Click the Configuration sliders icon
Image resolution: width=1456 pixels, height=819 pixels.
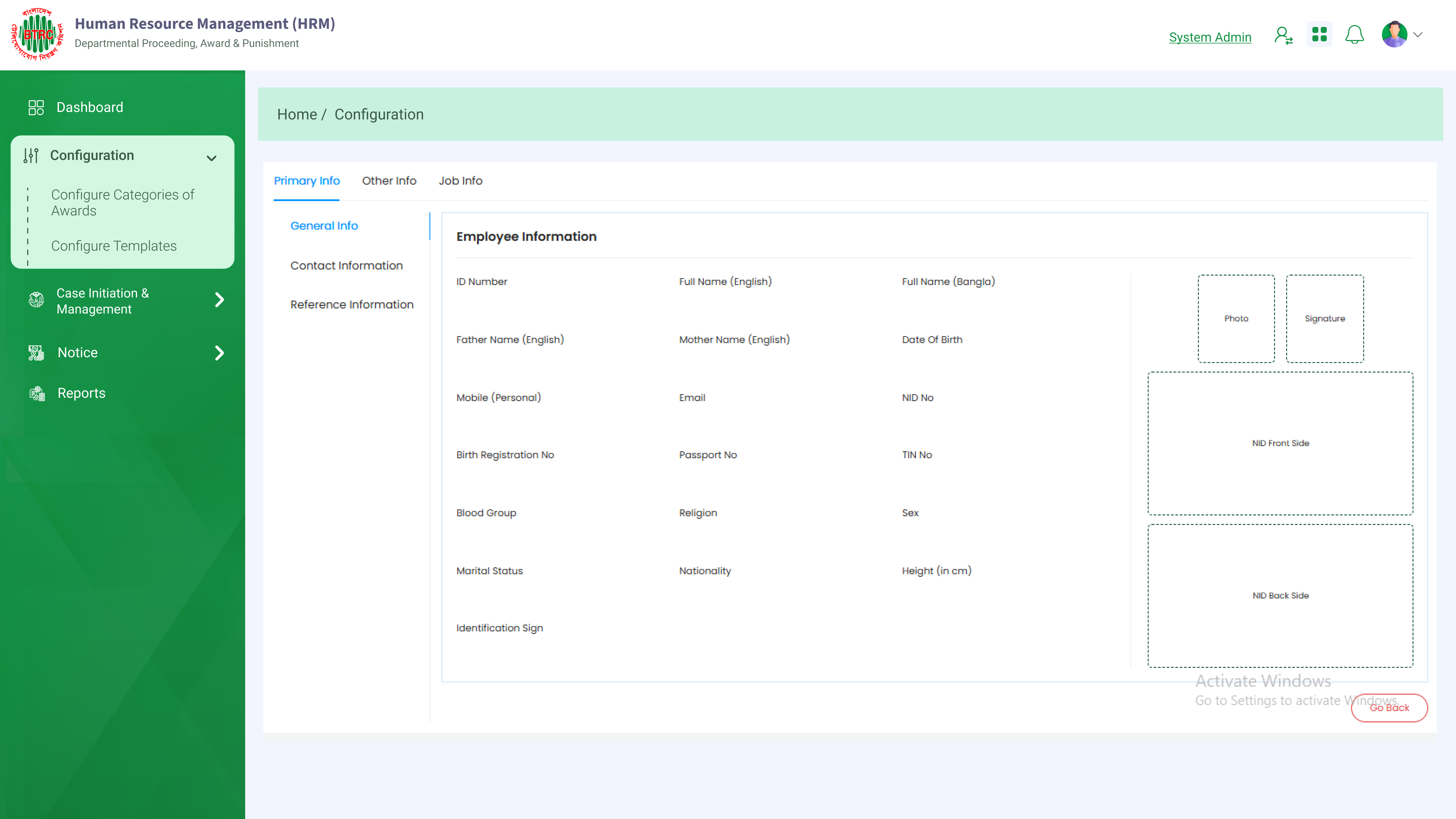tap(31, 155)
